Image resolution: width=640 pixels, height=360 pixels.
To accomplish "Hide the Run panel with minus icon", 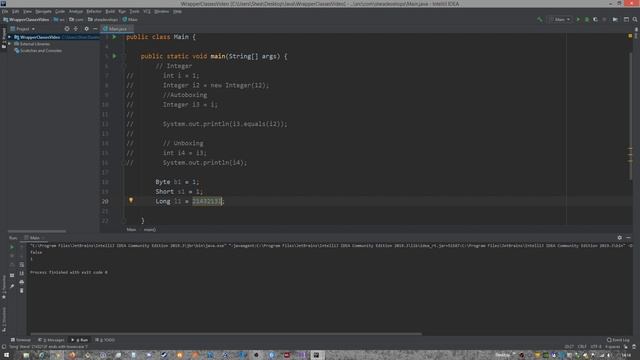I will [x=629, y=238].
